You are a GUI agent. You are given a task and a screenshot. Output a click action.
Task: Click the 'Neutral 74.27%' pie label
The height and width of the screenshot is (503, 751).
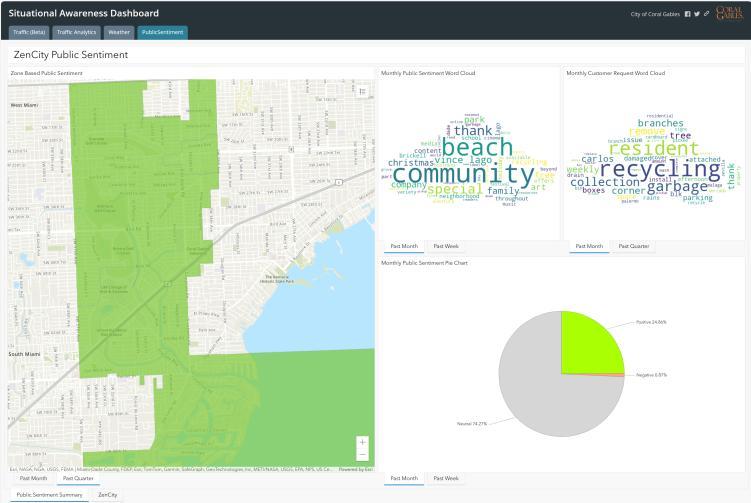472,423
